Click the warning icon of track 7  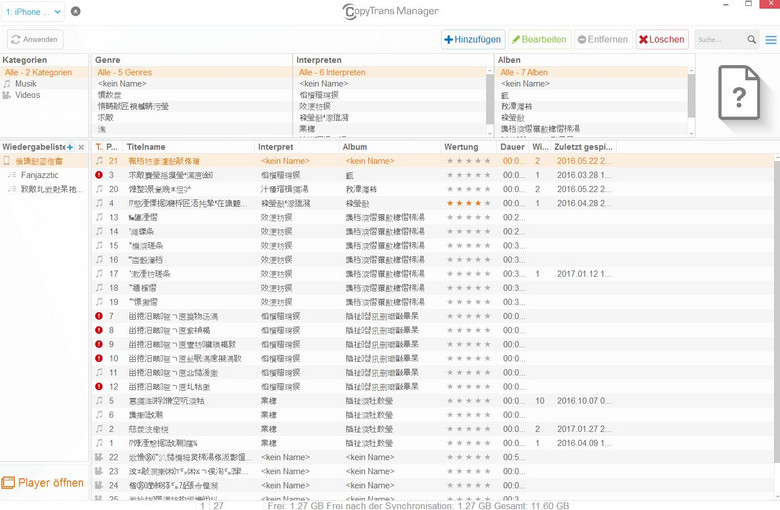(99, 316)
